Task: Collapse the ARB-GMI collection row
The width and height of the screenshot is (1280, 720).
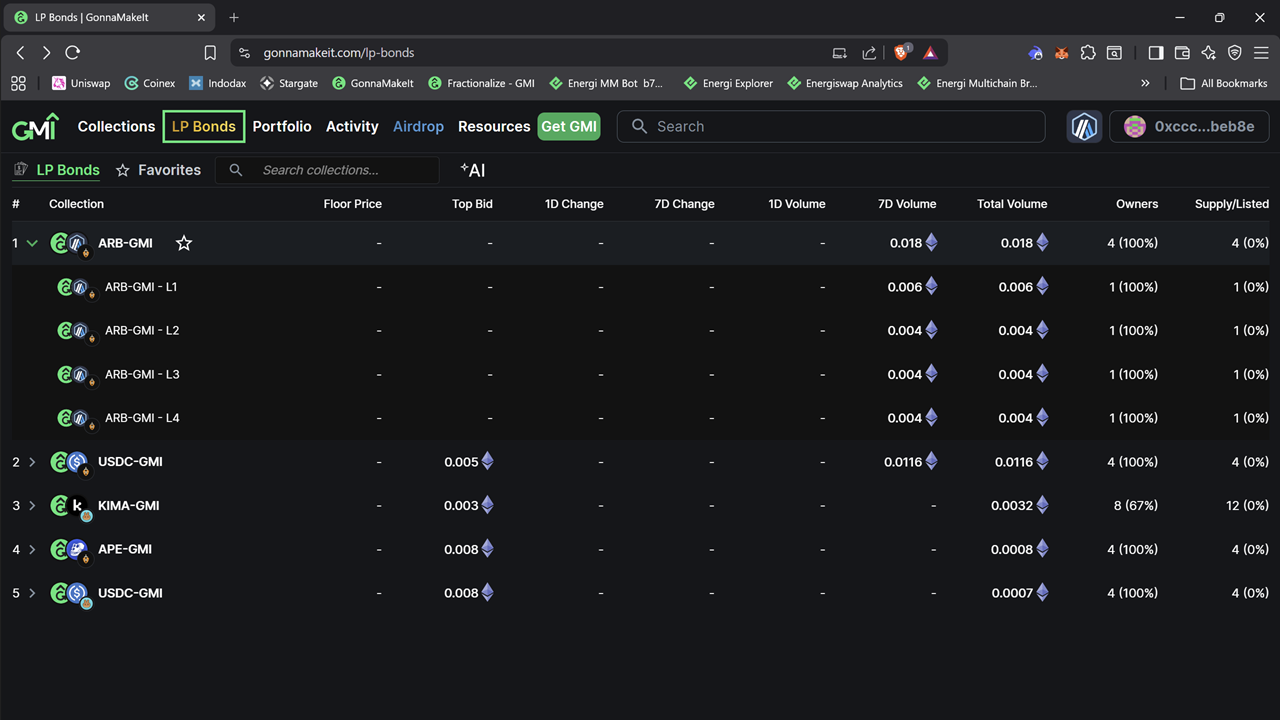Action: [x=32, y=243]
